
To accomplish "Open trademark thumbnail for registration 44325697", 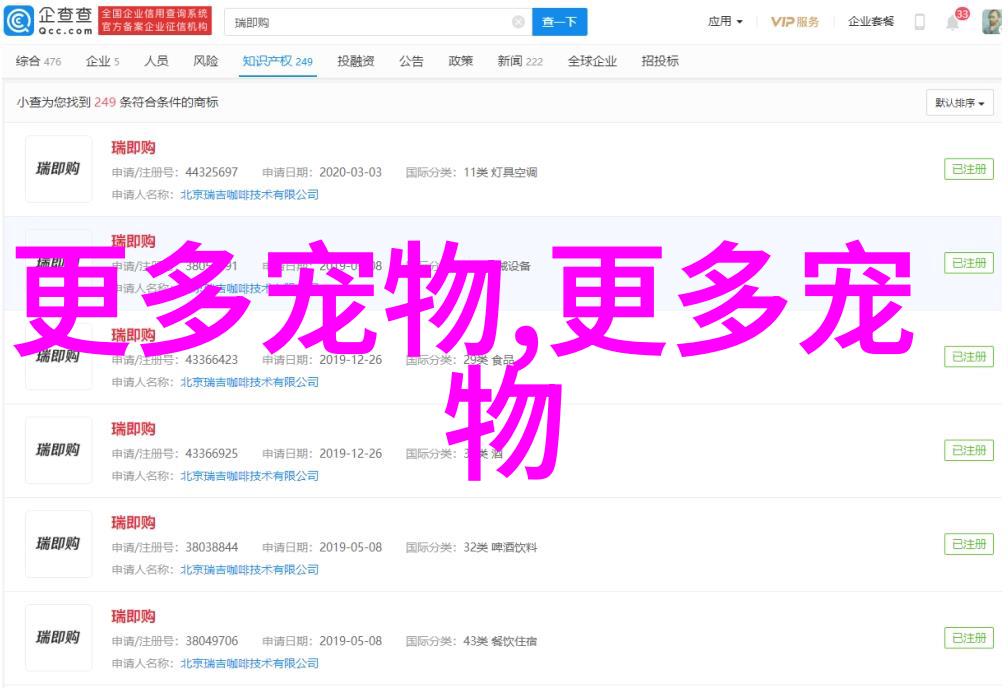I will 58,169.
